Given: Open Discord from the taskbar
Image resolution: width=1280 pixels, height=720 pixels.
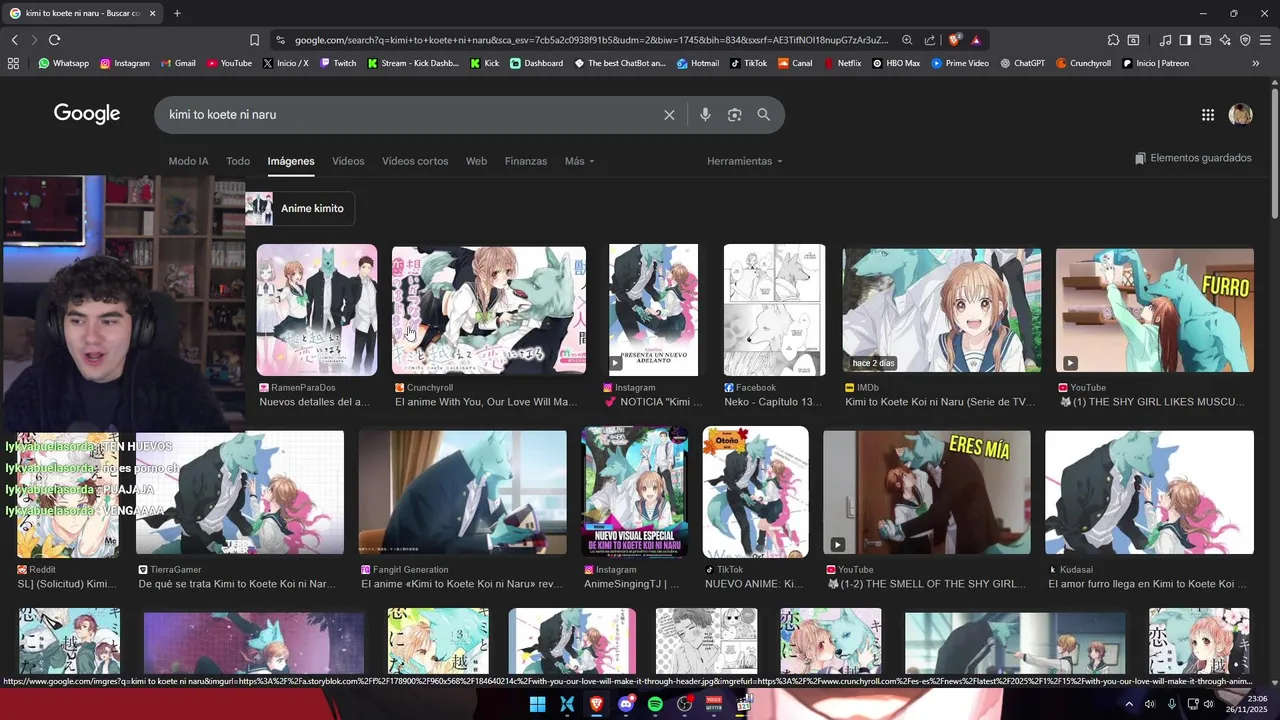Looking at the screenshot, I should tap(626, 704).
